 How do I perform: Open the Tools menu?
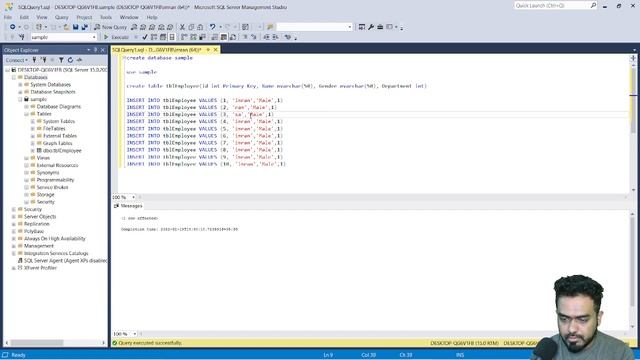(x=106, y=17)
